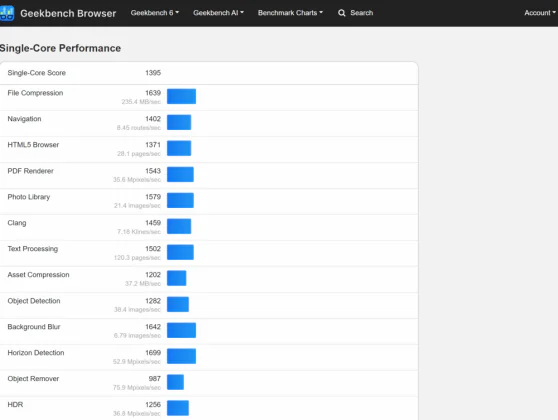Click the Search link in navbar

362,13
